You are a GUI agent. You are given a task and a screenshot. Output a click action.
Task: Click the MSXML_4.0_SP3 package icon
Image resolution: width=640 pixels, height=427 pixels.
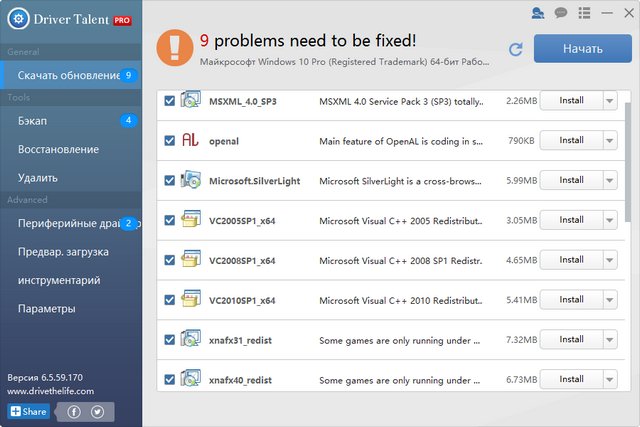coord(191,100)
